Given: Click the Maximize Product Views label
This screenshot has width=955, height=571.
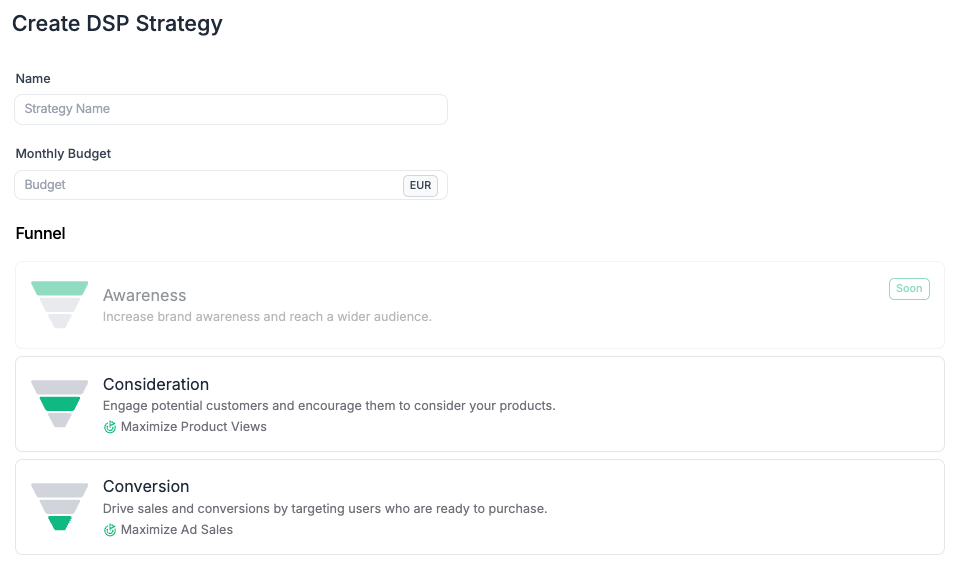Looking at the screenshot, I should [194, 427].
